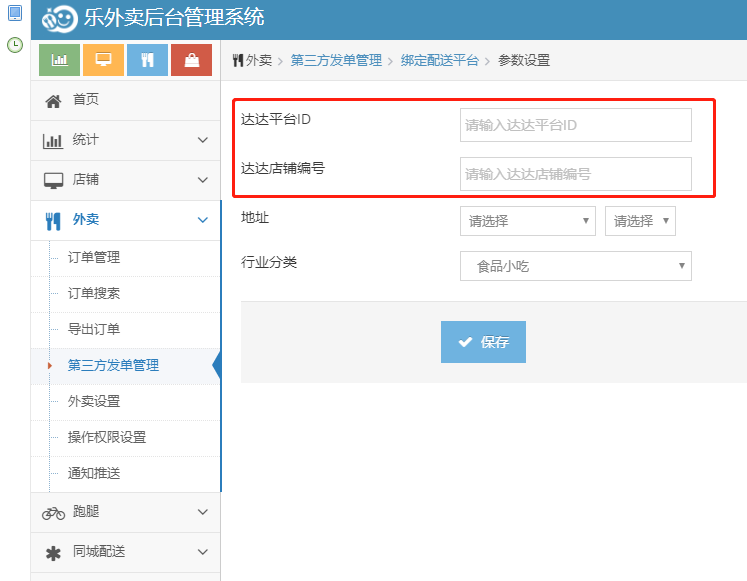Open the 操作权限设置 submenu item
The image size is (747, 581).
[x=125, y=438]
